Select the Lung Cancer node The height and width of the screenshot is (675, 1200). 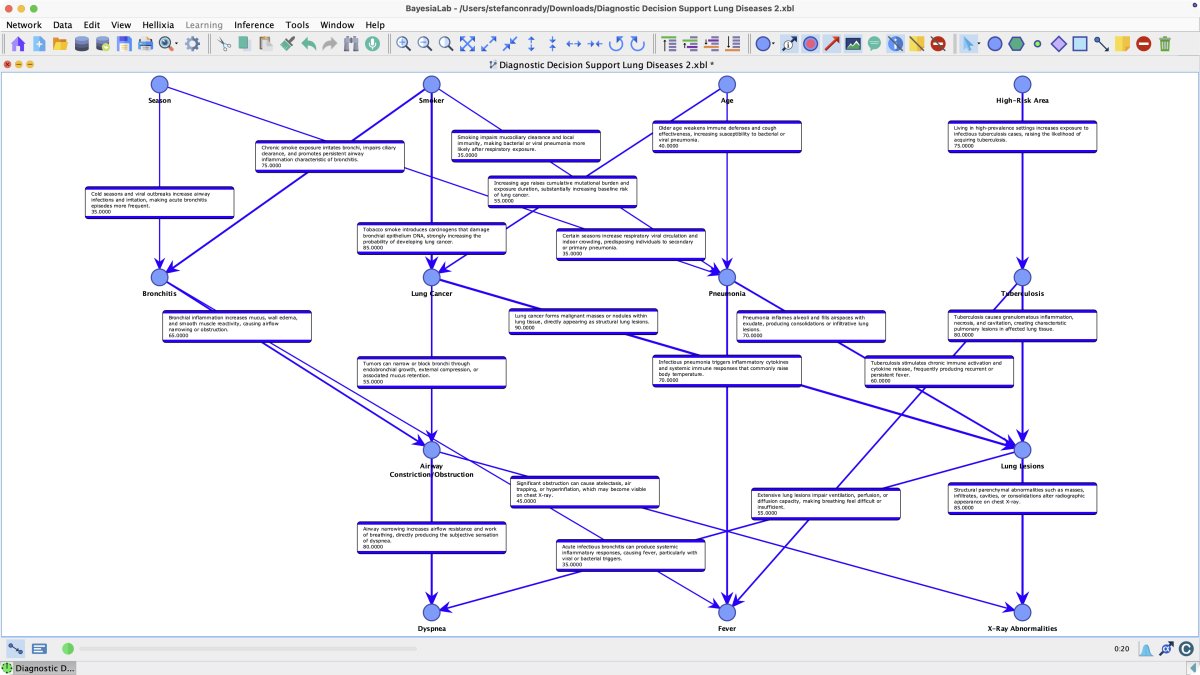(431, 277)
